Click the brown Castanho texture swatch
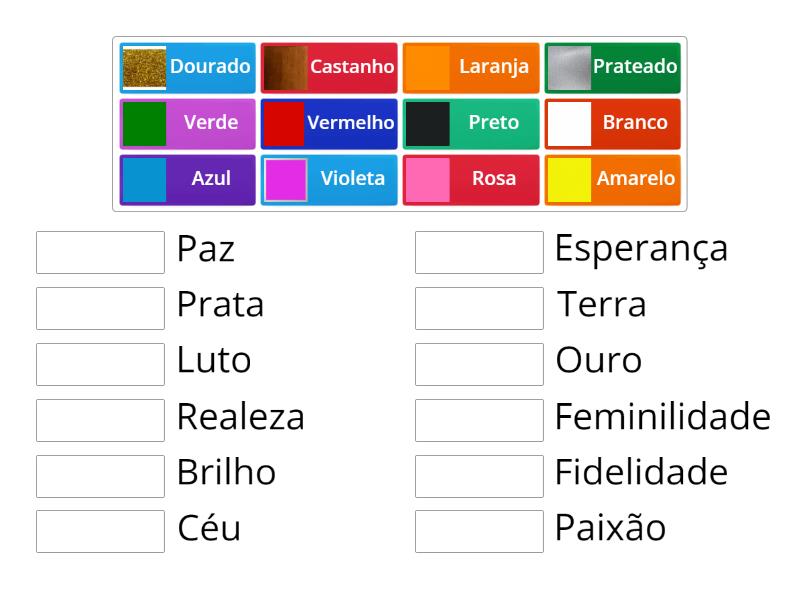 click(x=285, y=67)
